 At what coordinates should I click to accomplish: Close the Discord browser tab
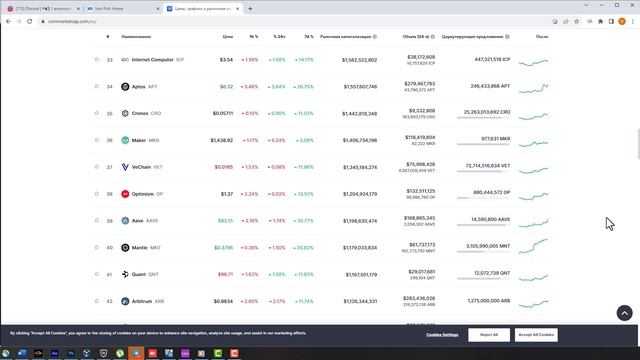coord(78,9)
